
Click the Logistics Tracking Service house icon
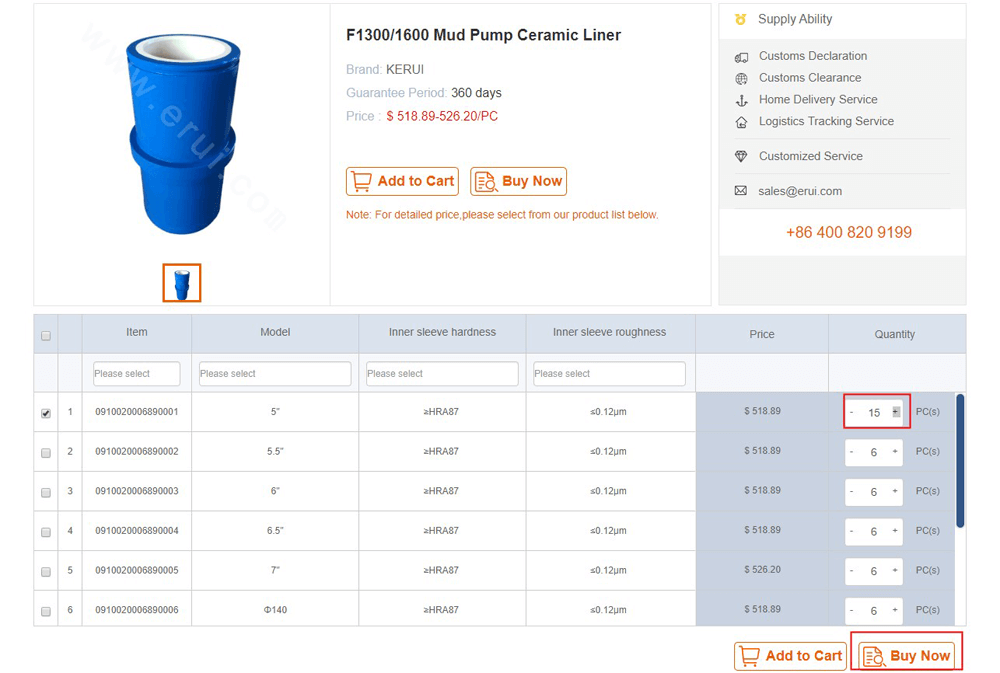pyautogui.click(x=741, y=122)
